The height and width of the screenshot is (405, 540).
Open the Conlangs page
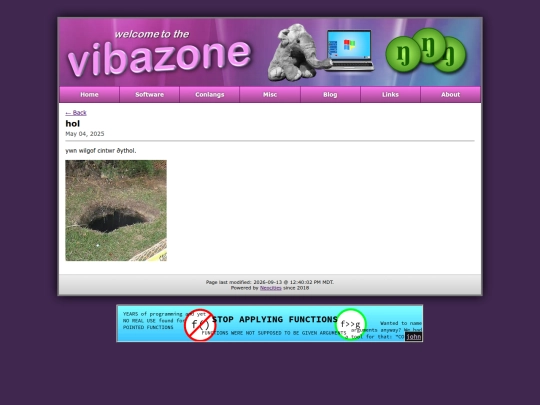pyautogui.click(x=209, y=94)
